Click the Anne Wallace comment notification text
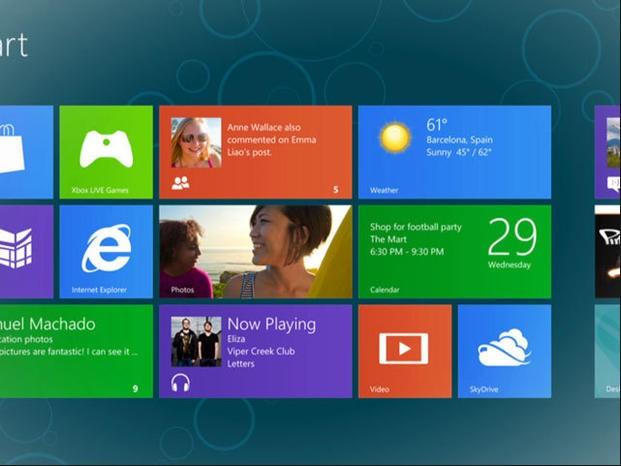Image resolution: width=621 pixels, height=466 pixels. tap(272, 140)
